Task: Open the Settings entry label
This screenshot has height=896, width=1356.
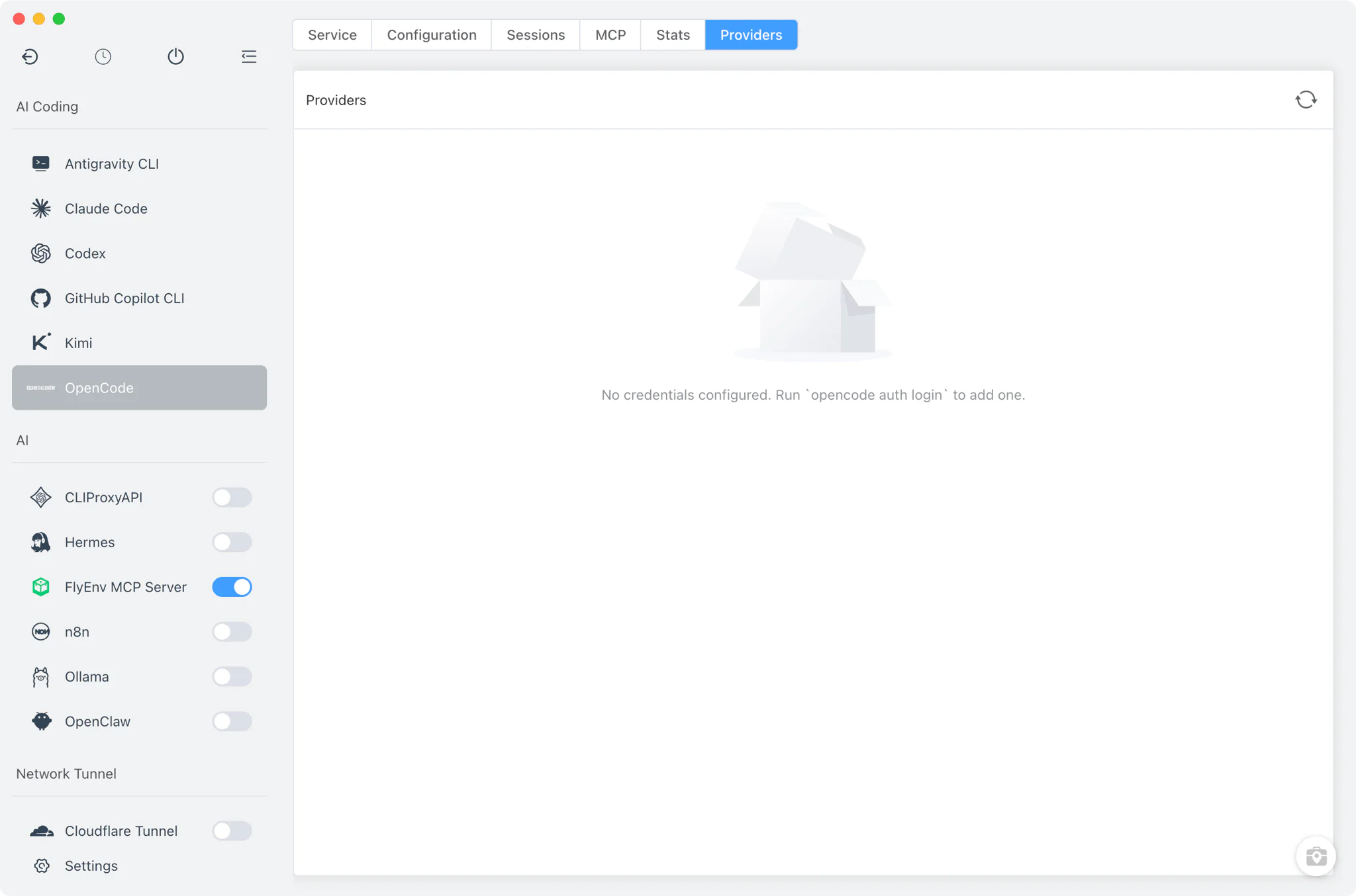Action: point(91,866)
